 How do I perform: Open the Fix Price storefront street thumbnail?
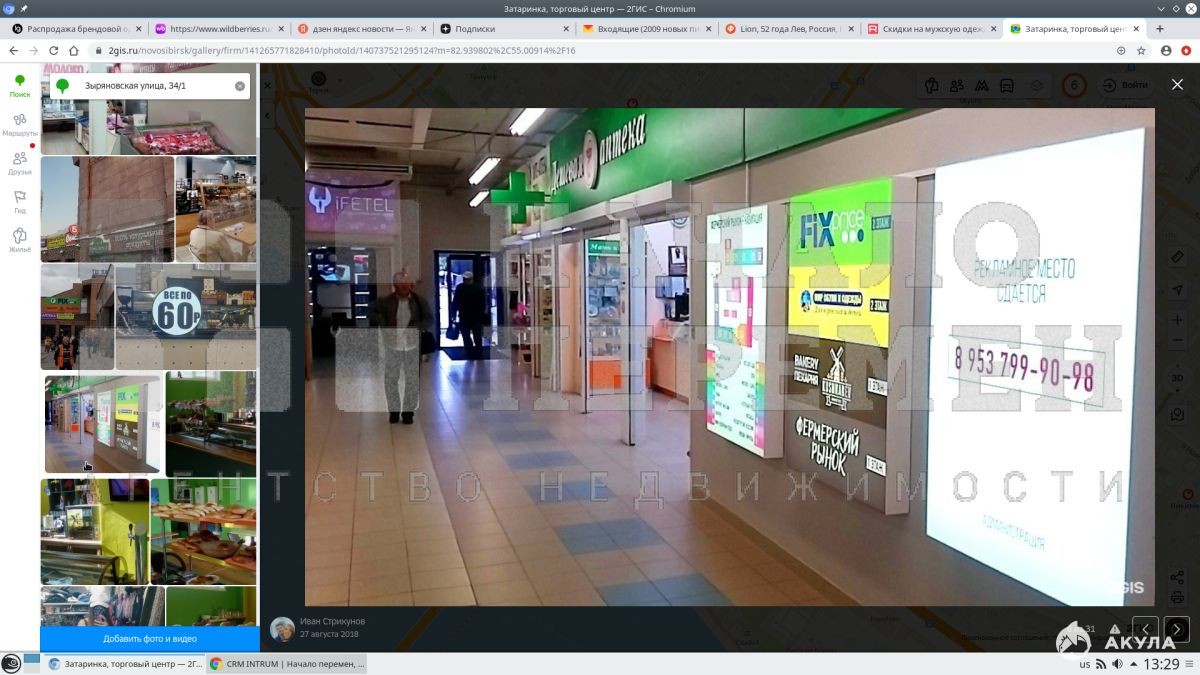click(x=77, y=317)
